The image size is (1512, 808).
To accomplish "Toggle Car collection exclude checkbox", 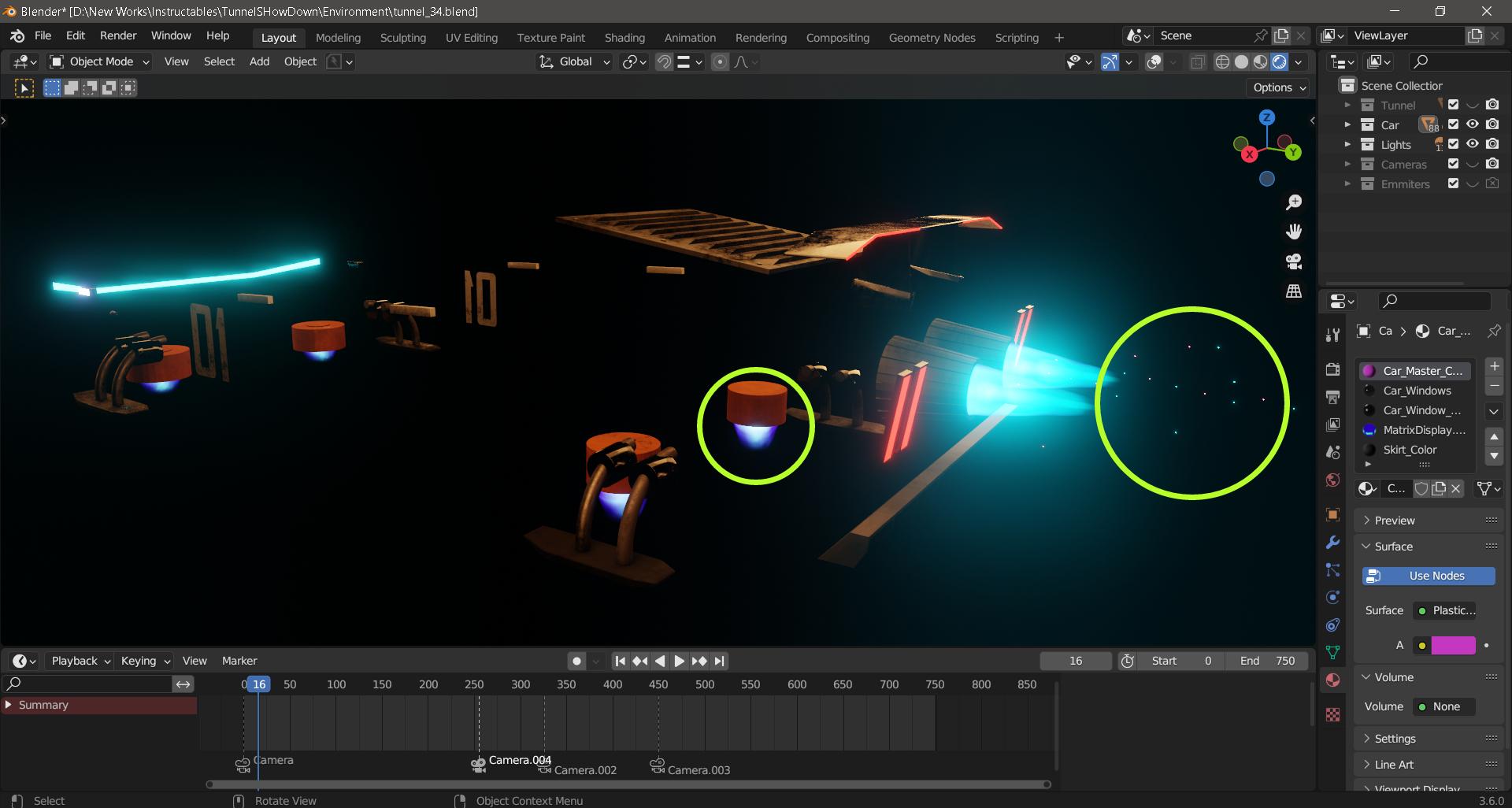I will (1453, 124).
